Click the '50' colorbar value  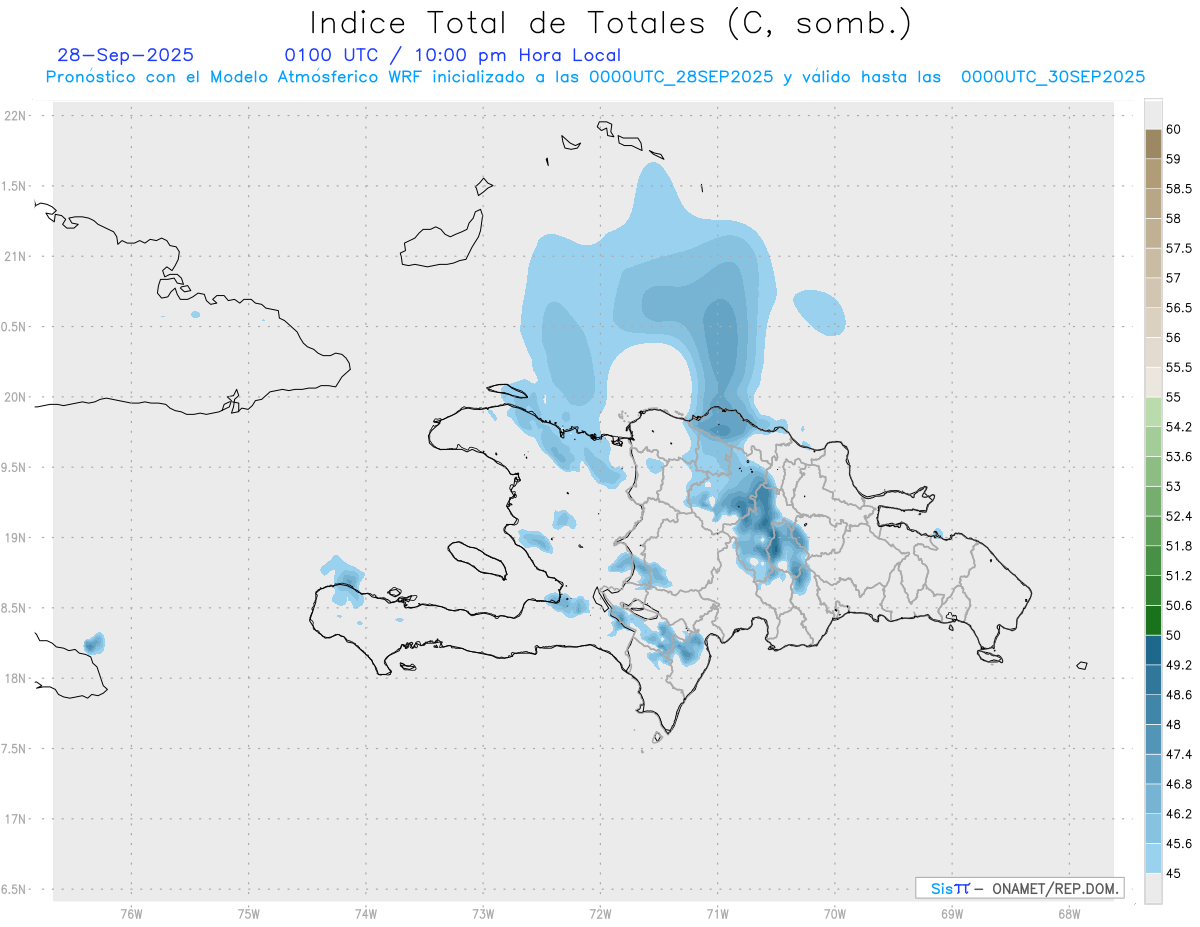(x=1173, y=635)
